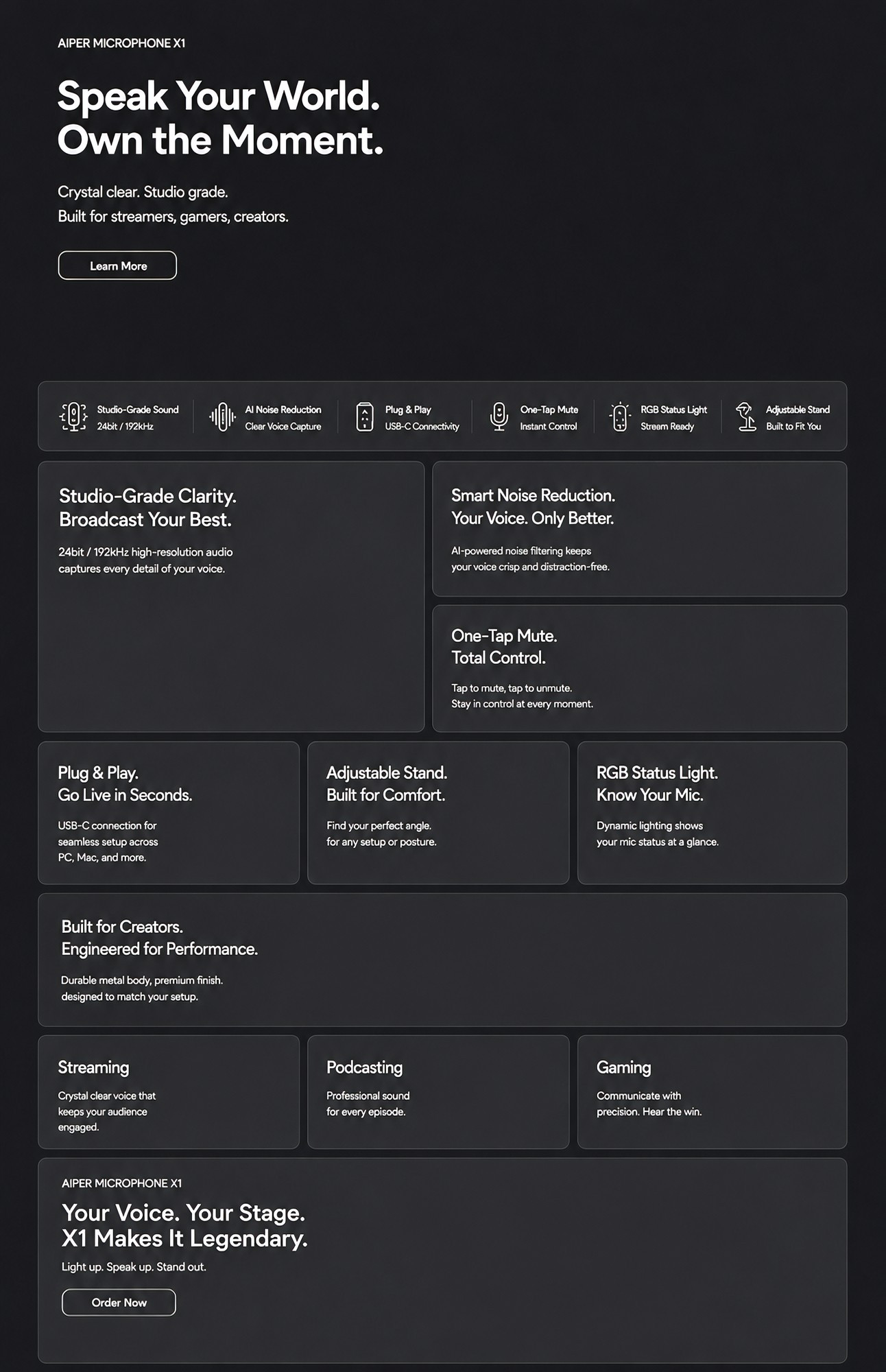Viewport: 886px width, 1372px height.
Task: Click the One-Tap Mute microphone icon
Action: 499,417
